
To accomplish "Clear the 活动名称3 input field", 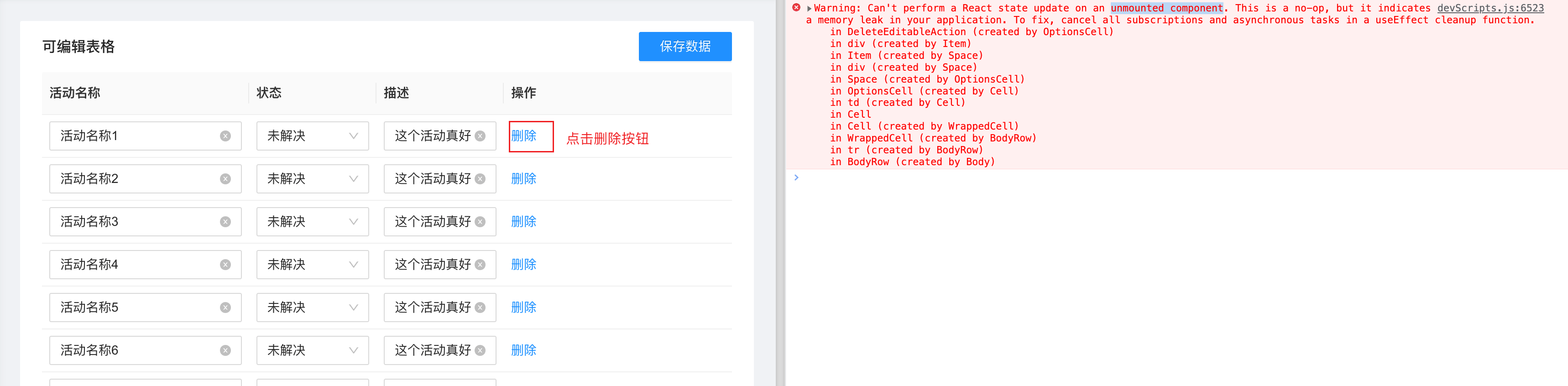I will click(225, 222).
